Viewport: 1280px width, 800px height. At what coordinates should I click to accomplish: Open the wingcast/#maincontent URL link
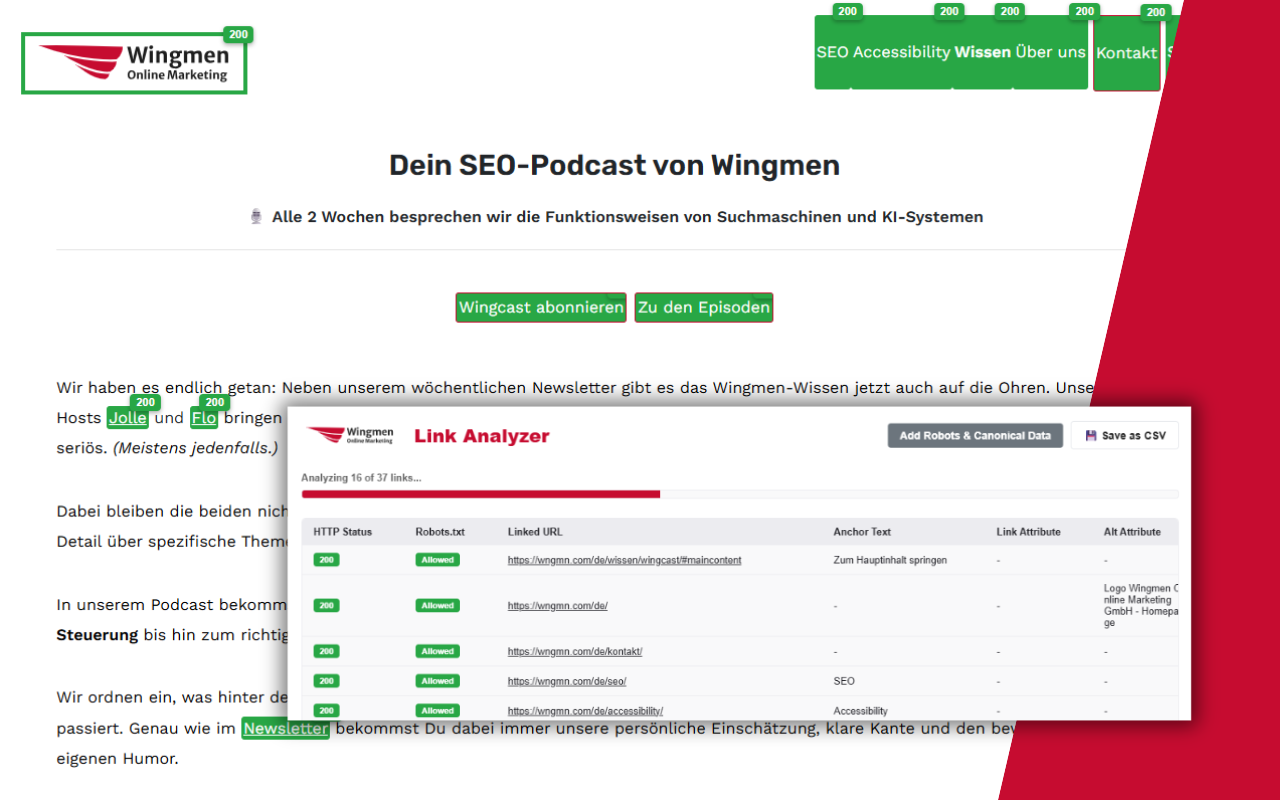[x=625, y=560]
